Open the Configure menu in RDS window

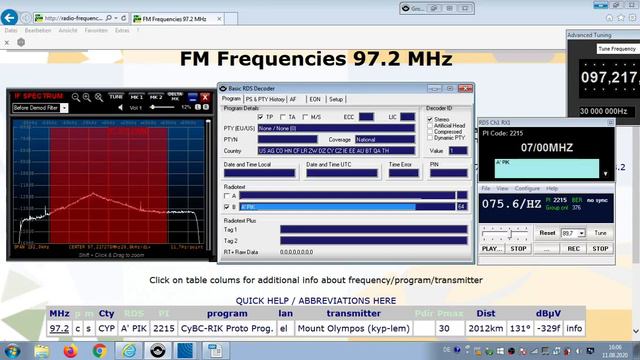pyautogui.click(x=527, y=188)
